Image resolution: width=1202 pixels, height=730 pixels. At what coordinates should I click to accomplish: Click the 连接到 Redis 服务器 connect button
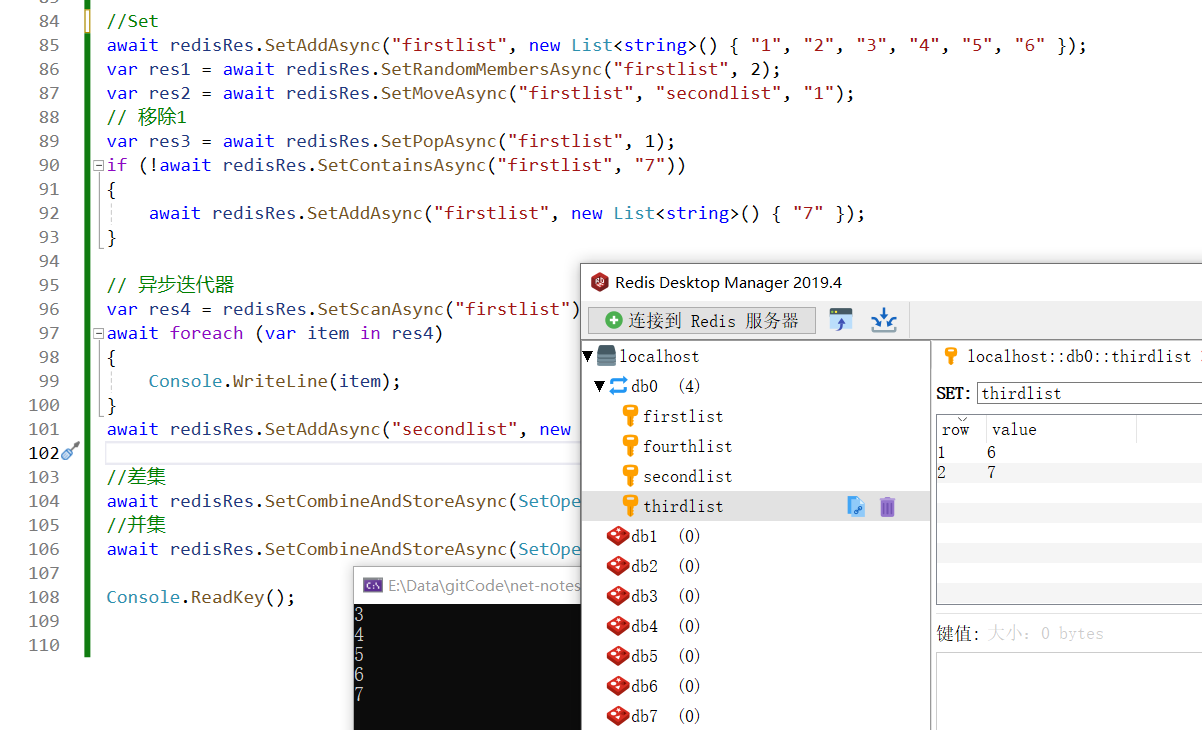(701, 320)
